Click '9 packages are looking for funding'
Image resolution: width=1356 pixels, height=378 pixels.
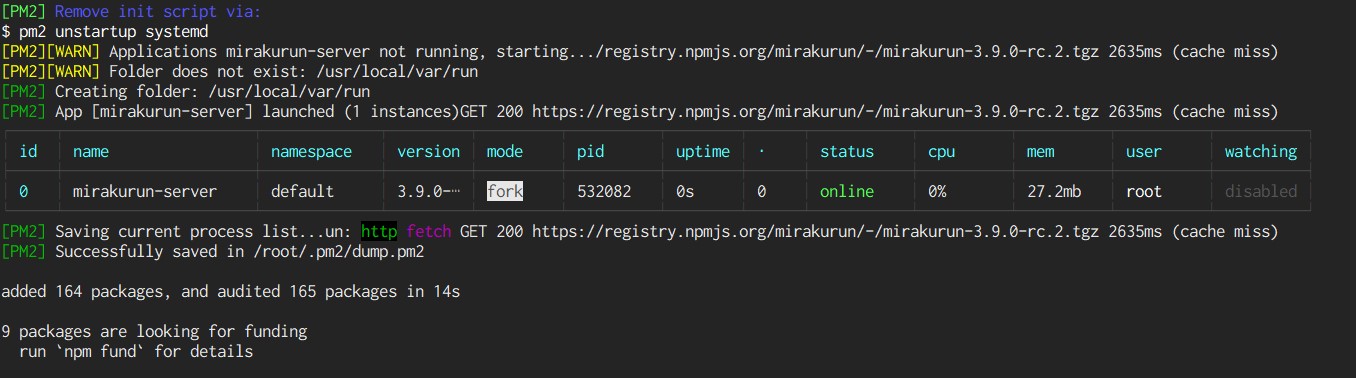[154, 331]
